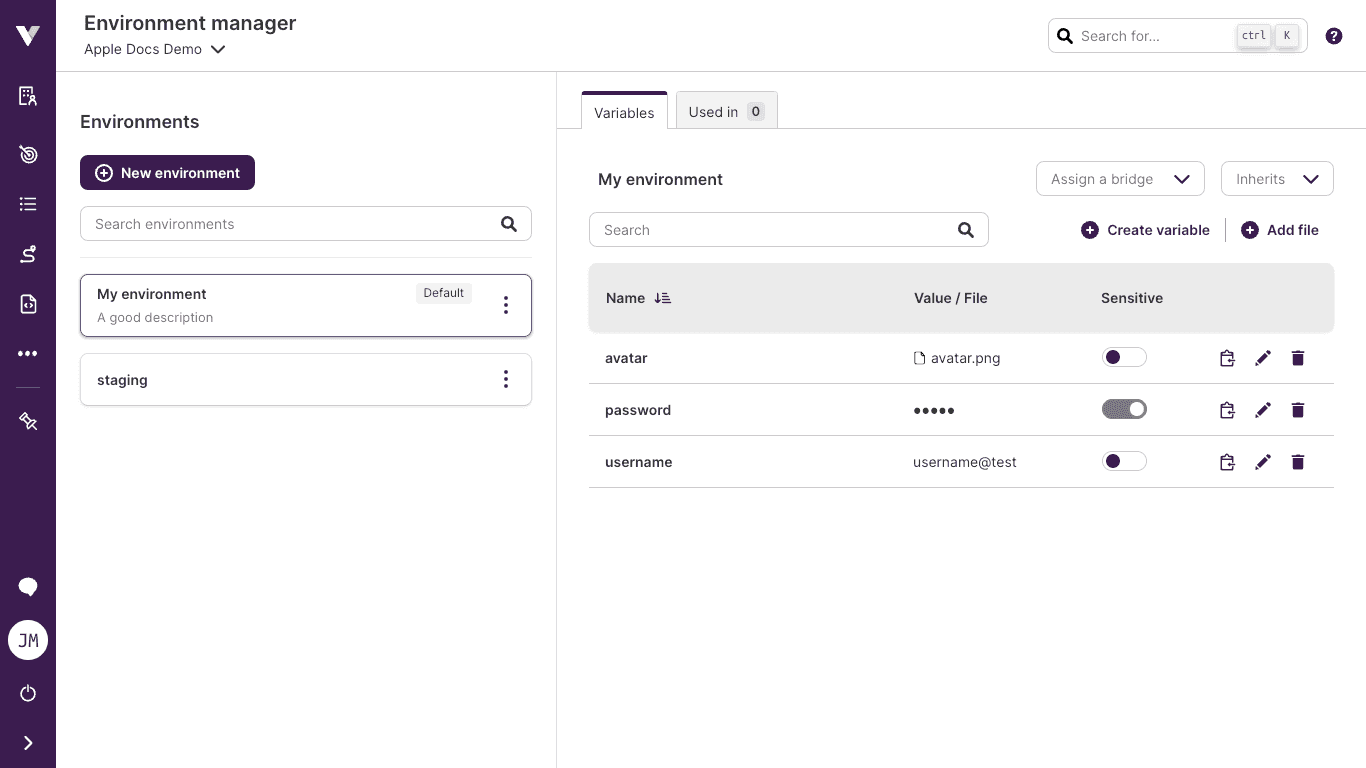Copy the password variable to clipboard
The width and height of the screenshot is (1366, 768).
1227,410
